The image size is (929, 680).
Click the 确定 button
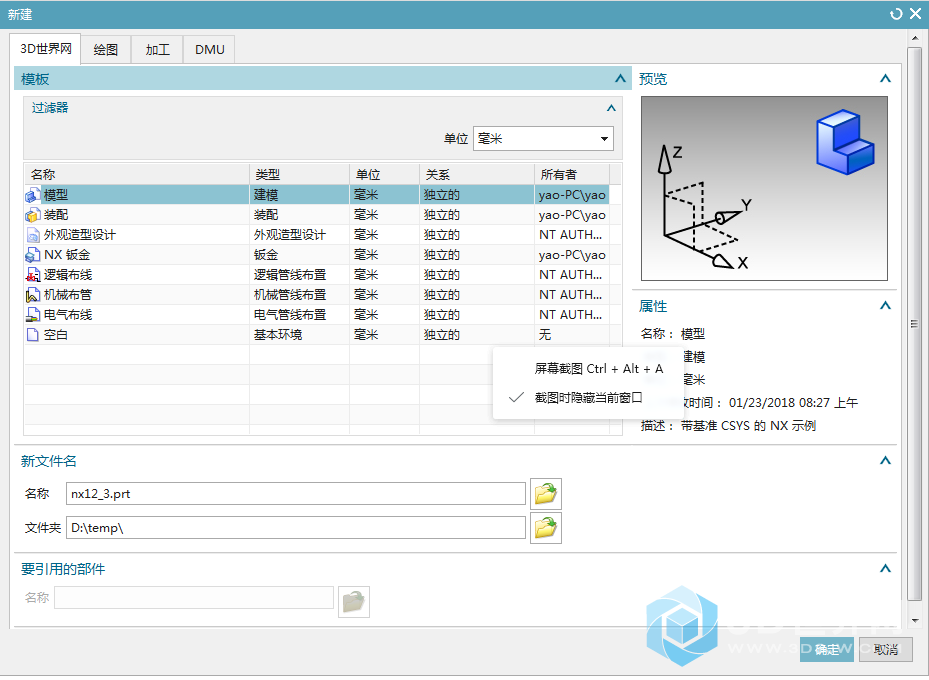(x=827, y=650)
